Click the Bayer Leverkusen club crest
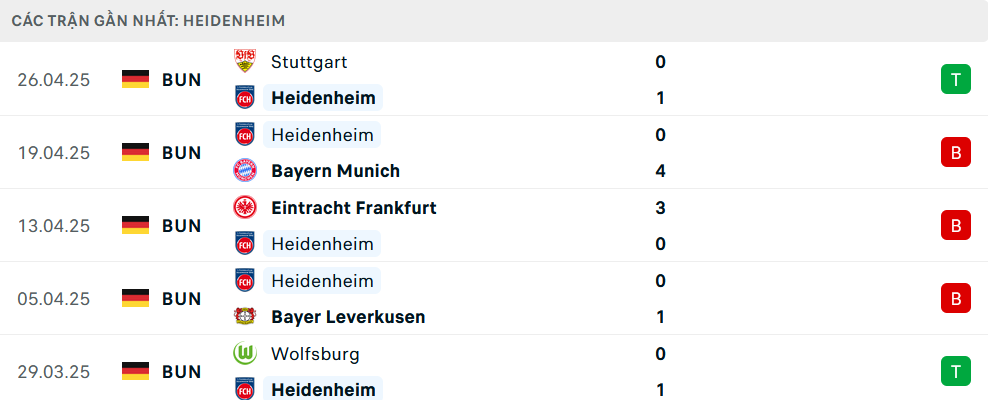Image resolution: width=988 pixels, height=400 pixels. click(x=244, y=316)
